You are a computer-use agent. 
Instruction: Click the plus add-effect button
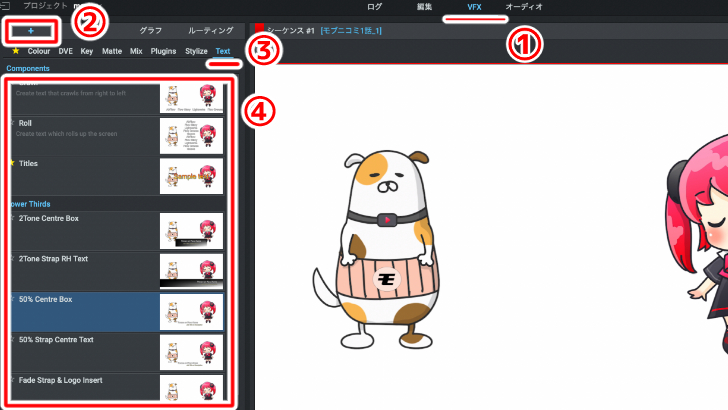[x=31, y=31]
